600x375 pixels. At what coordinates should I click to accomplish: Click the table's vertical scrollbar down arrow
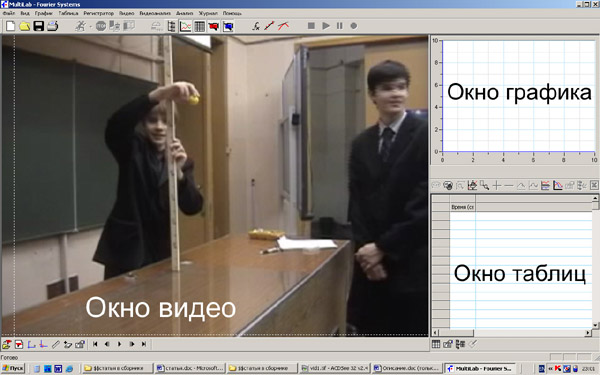coord(595,325)
